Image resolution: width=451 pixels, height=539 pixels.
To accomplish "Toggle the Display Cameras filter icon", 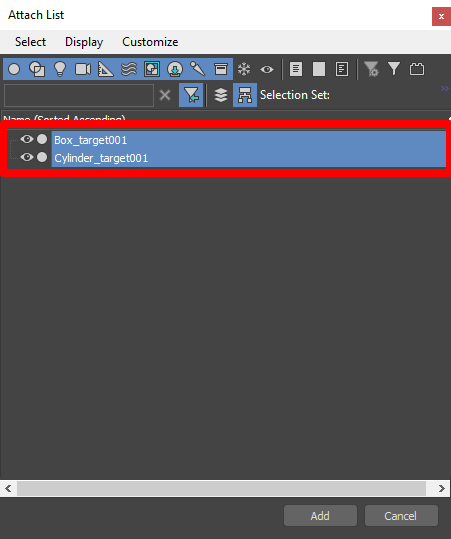I will coord(83,69).
